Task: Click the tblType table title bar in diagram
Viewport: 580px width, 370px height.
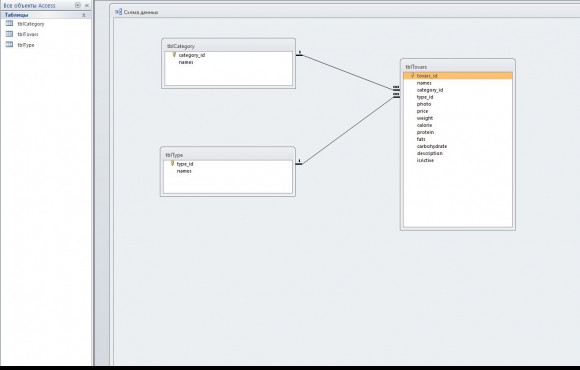Action: tap(227, 155)
